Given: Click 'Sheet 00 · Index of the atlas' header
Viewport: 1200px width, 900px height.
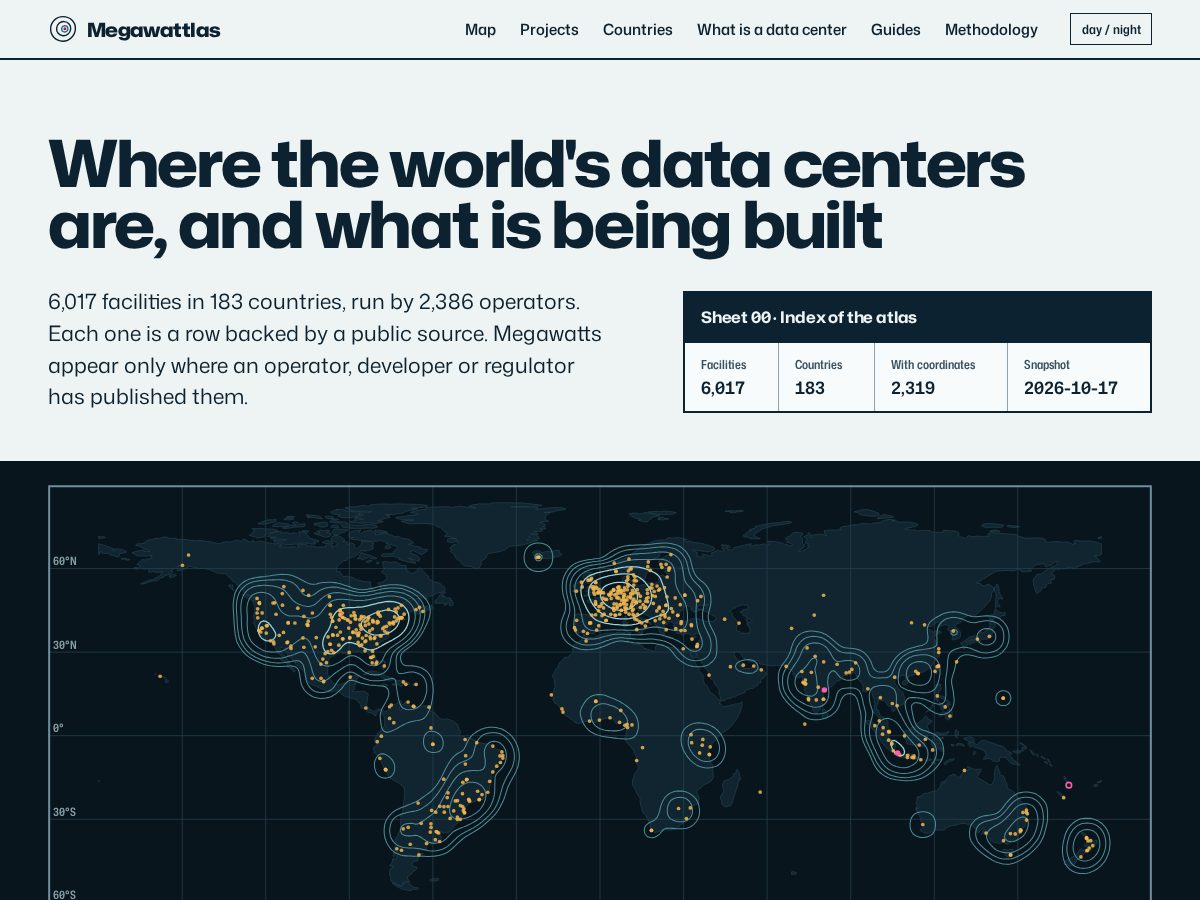Looking at the screenshot, I should coord(917,317).
